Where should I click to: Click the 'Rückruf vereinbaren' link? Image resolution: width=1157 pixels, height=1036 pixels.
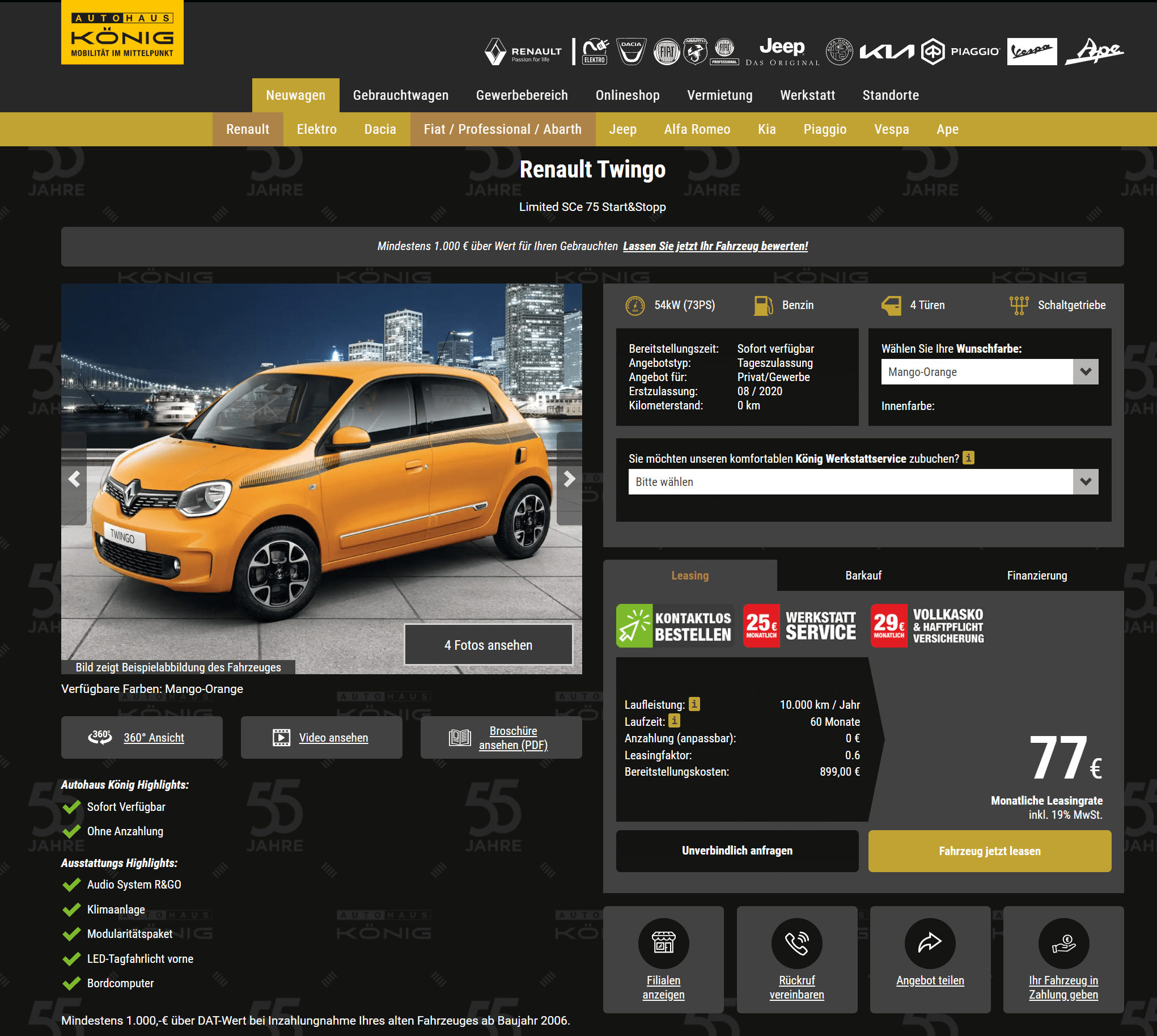tap(797, 988)
